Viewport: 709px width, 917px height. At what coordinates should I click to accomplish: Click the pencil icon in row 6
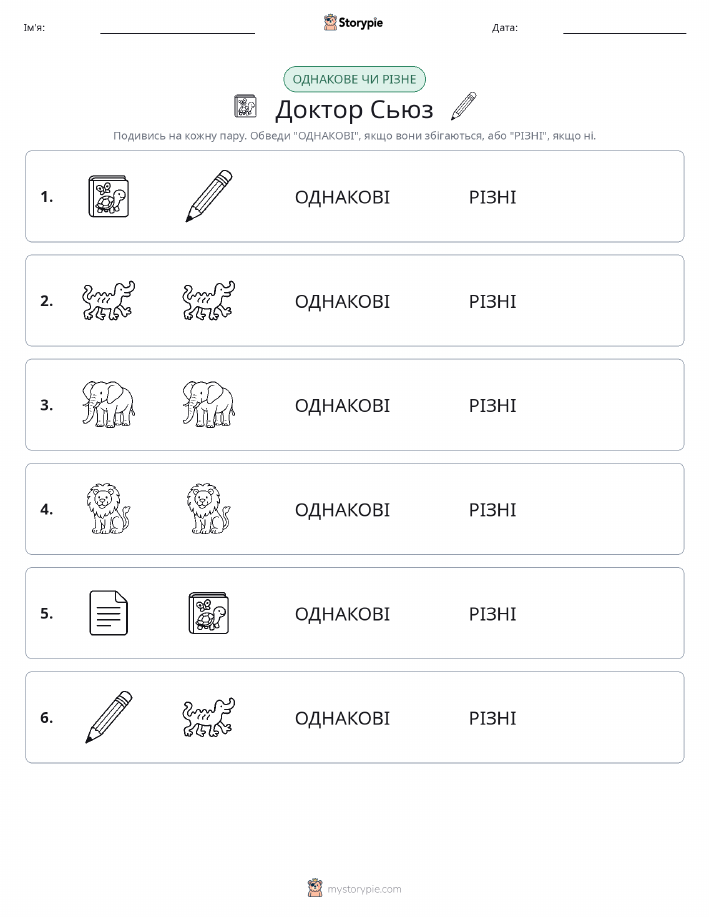point(109,717)
